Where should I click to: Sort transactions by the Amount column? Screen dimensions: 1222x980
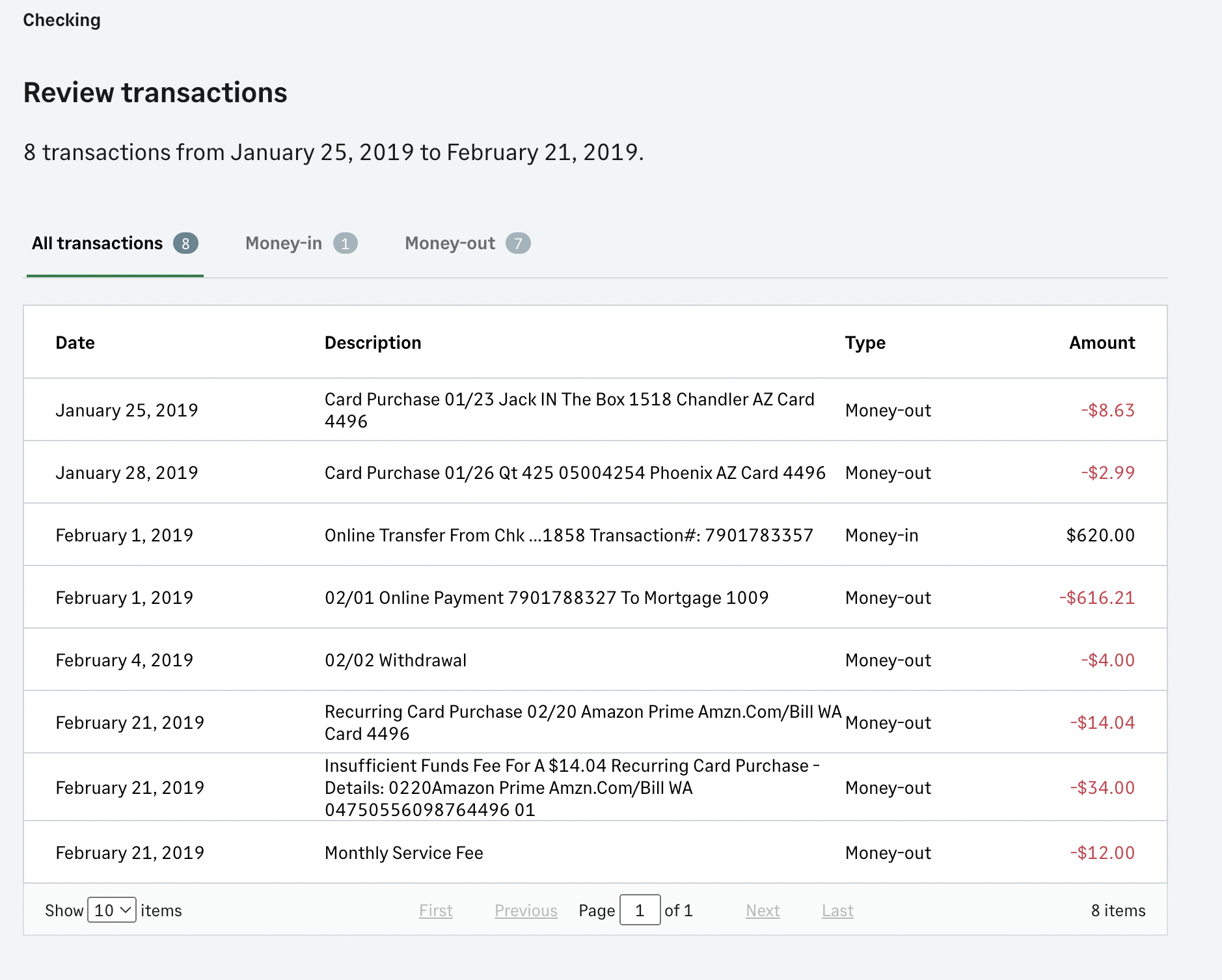(x=1102, y=342)
